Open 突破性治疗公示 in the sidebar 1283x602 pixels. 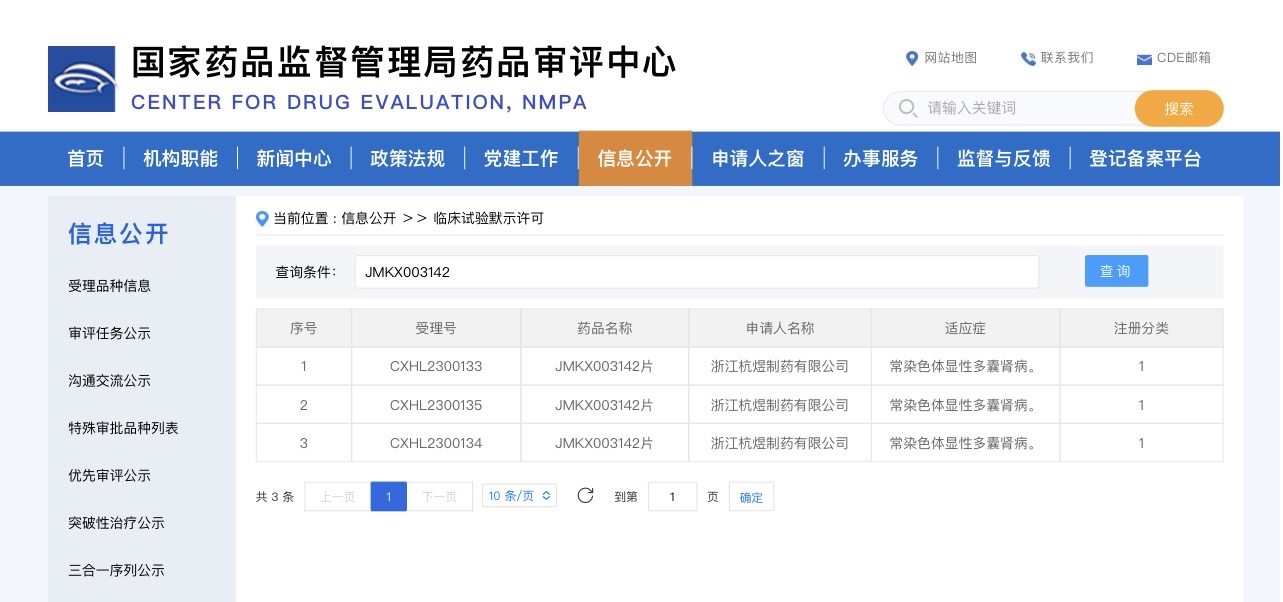coord(116,523)
